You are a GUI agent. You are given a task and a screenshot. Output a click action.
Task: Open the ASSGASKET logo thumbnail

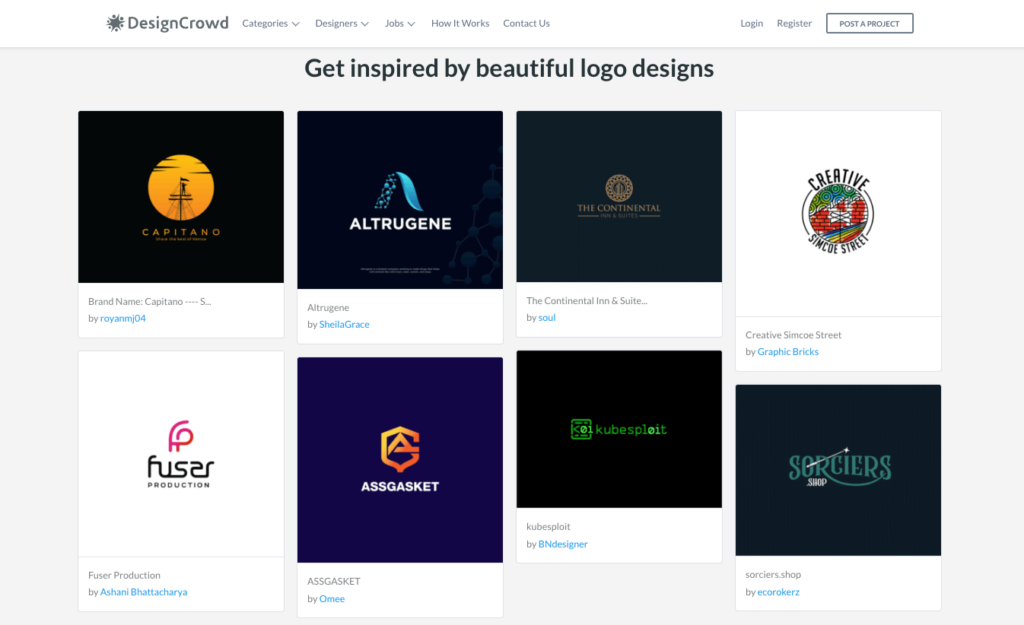tap(400, 460)
